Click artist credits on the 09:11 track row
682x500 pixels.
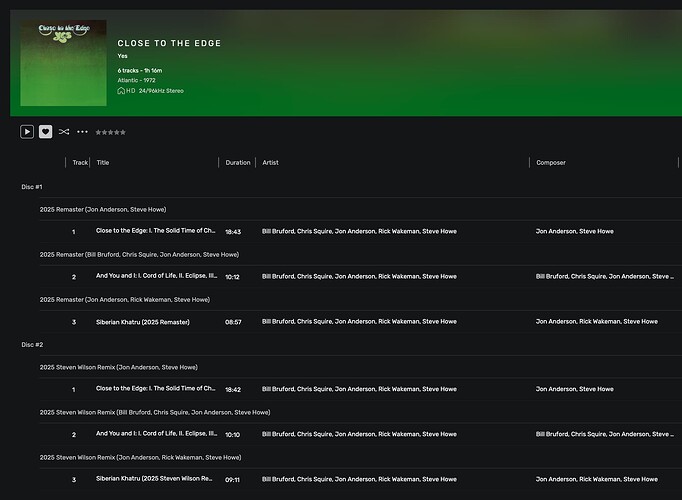click(x=359, y=480)
